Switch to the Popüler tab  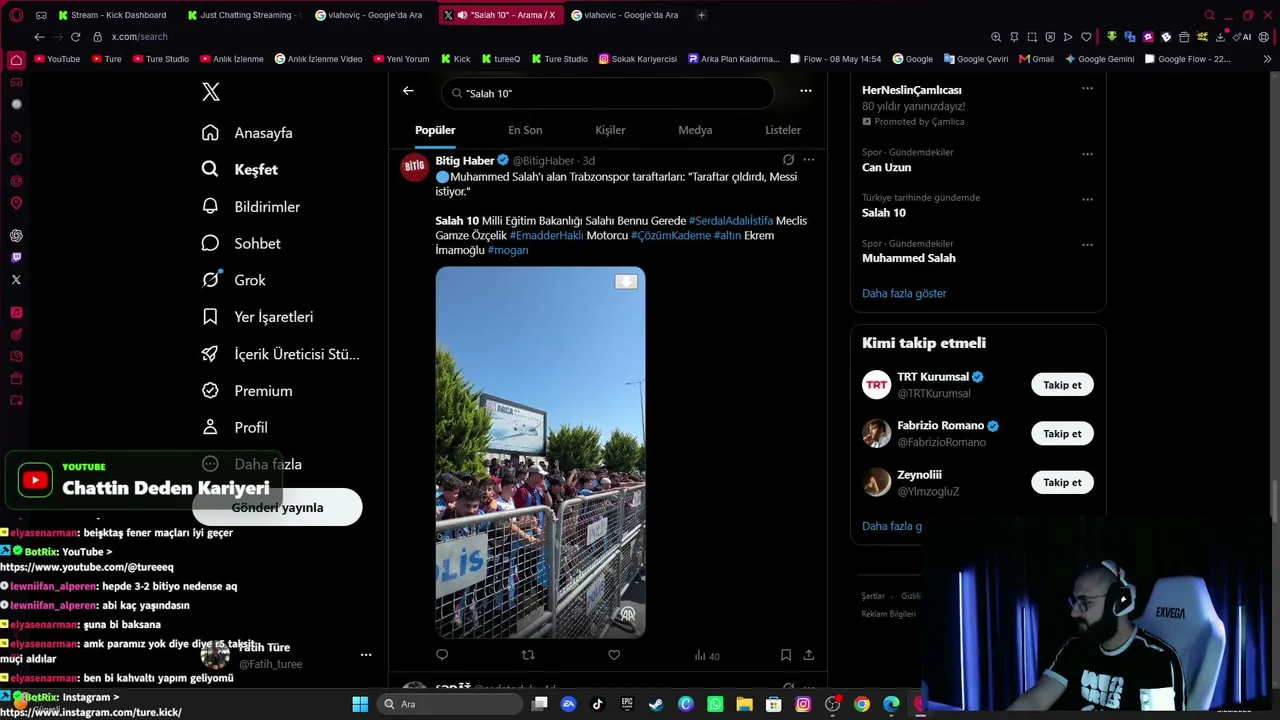[435, 130]
